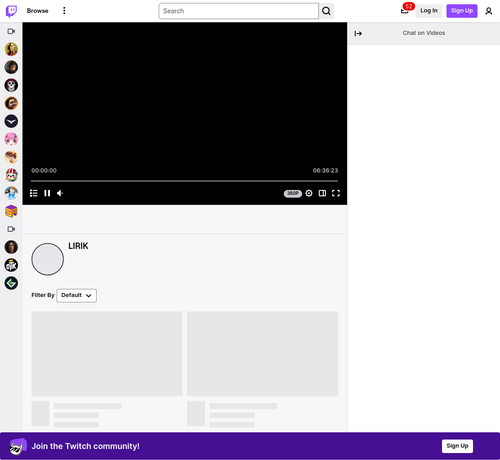Click Sign Up in the purple banner
The width and height of the screenshot is (500, 460).
[457, 446]
